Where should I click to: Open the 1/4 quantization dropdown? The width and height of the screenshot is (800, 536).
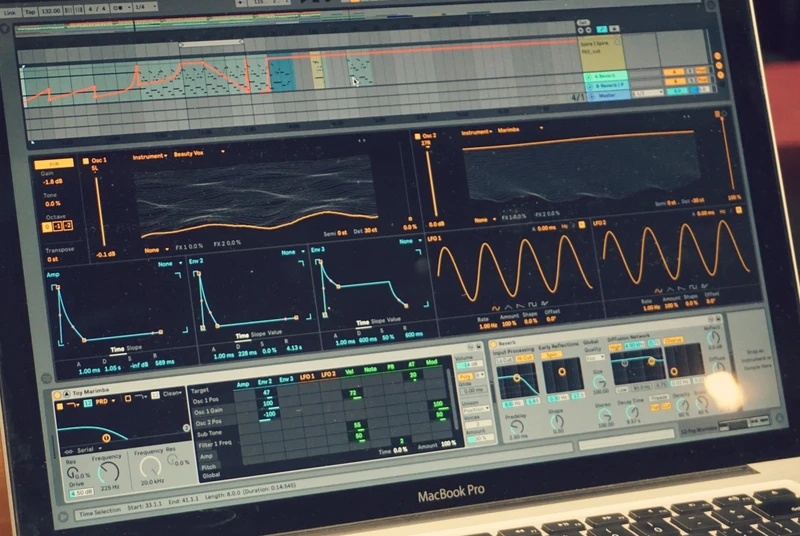[146, 8]
